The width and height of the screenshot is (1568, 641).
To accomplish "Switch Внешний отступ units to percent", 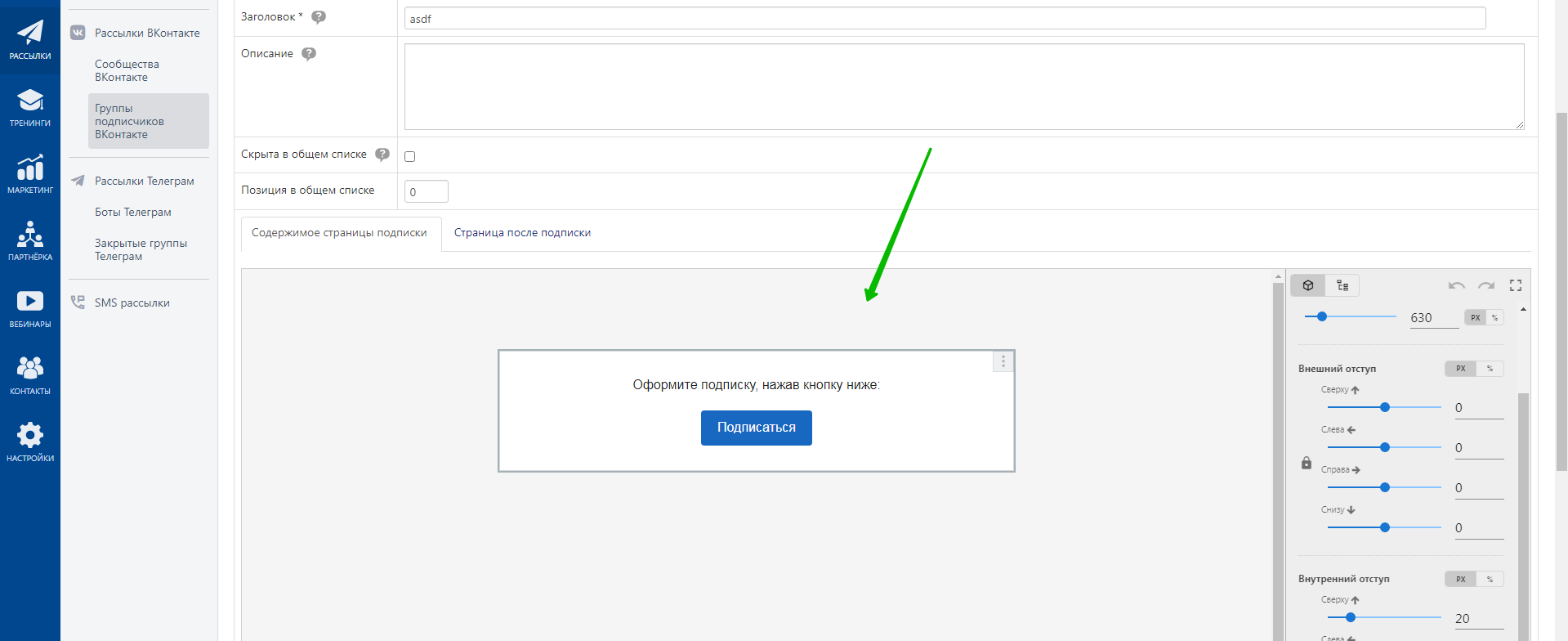I will click(1490, 369).
